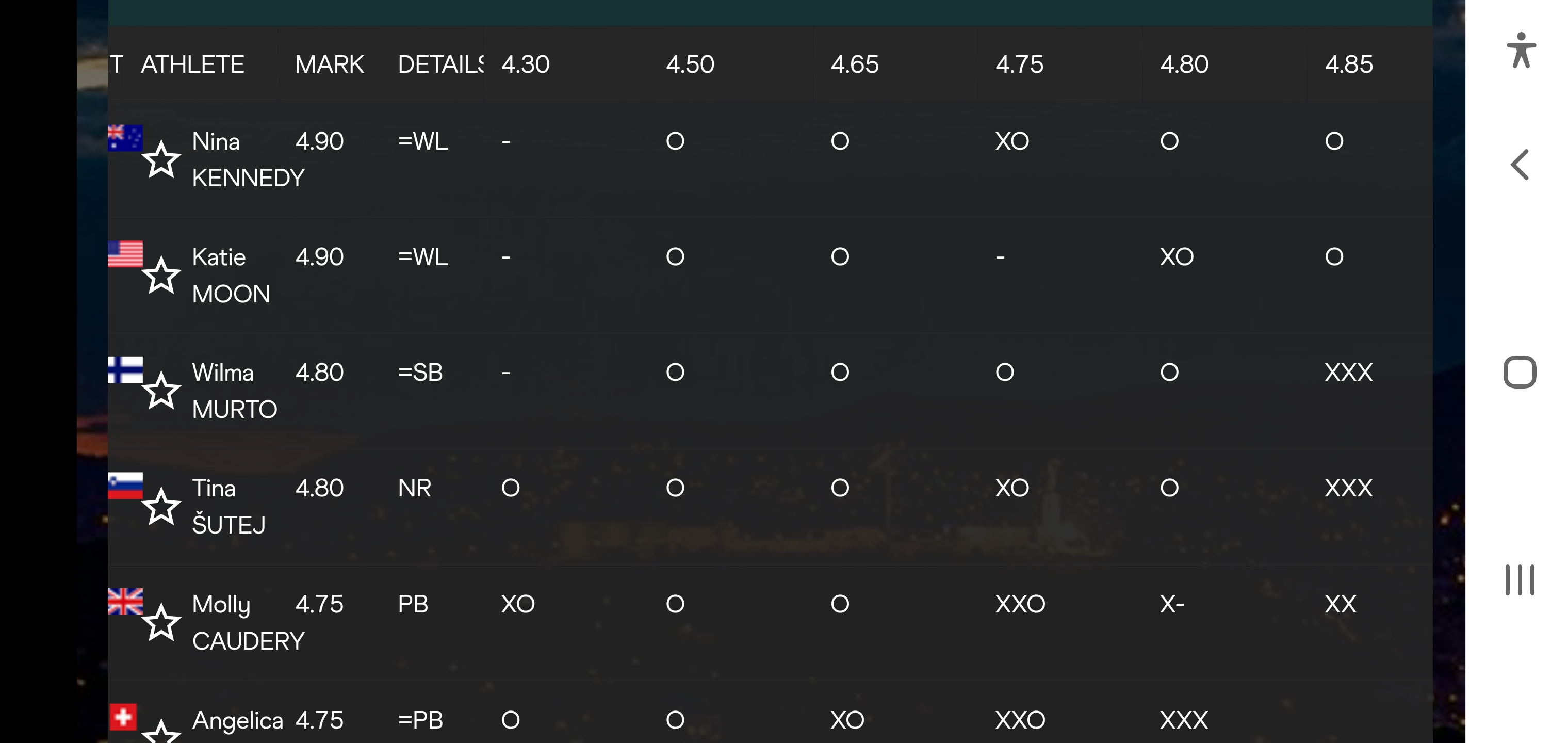The width and height of the screenshot is (1568, 743).
Task: Toggle the star next to Katie Moon
Action: pos(161,276)
